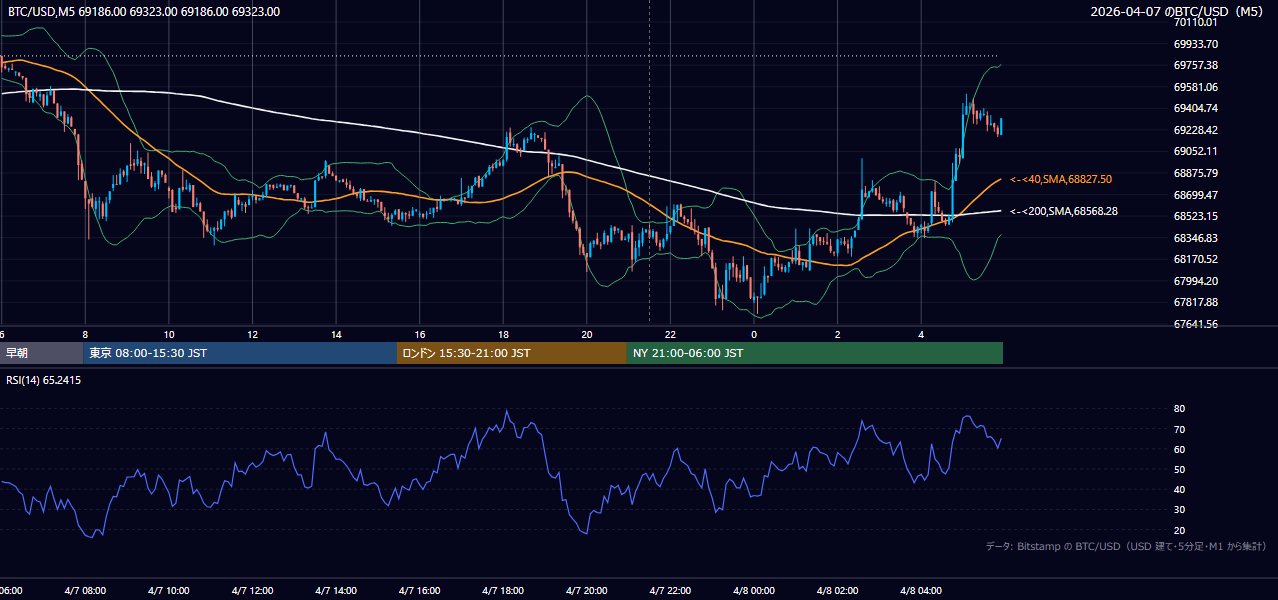Click RSI scale value 80

click(x=1179, y=409)
